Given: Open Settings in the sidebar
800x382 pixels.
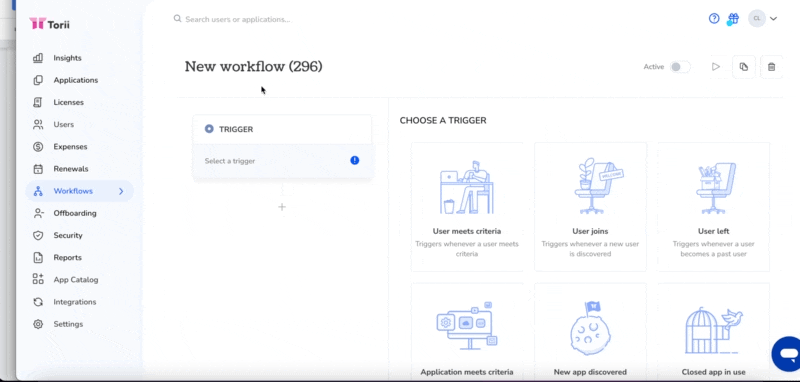Looking at the screenshot, I should click(x=68, y=324).
